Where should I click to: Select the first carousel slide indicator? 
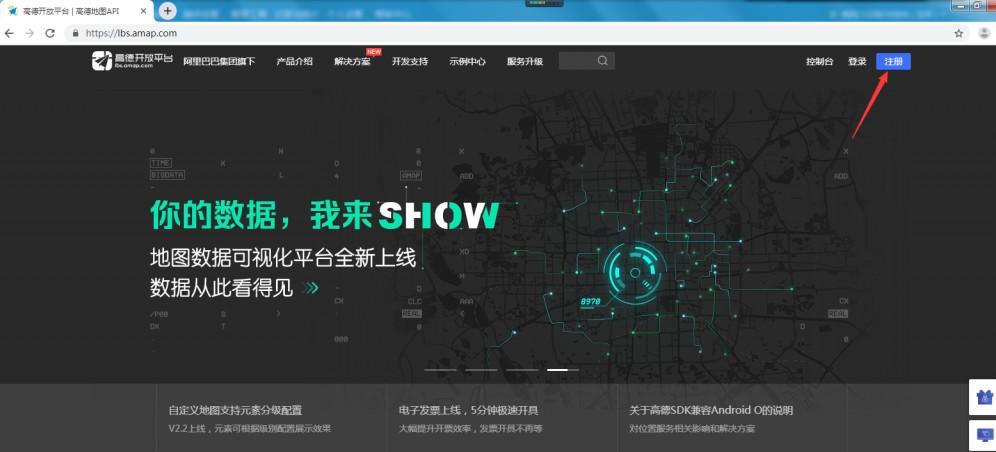[440, 369]
